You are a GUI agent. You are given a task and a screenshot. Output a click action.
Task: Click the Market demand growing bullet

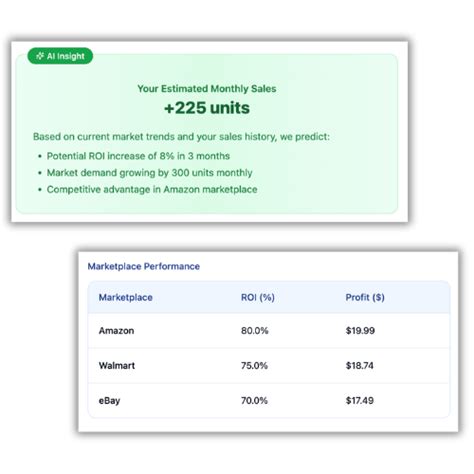149,173
